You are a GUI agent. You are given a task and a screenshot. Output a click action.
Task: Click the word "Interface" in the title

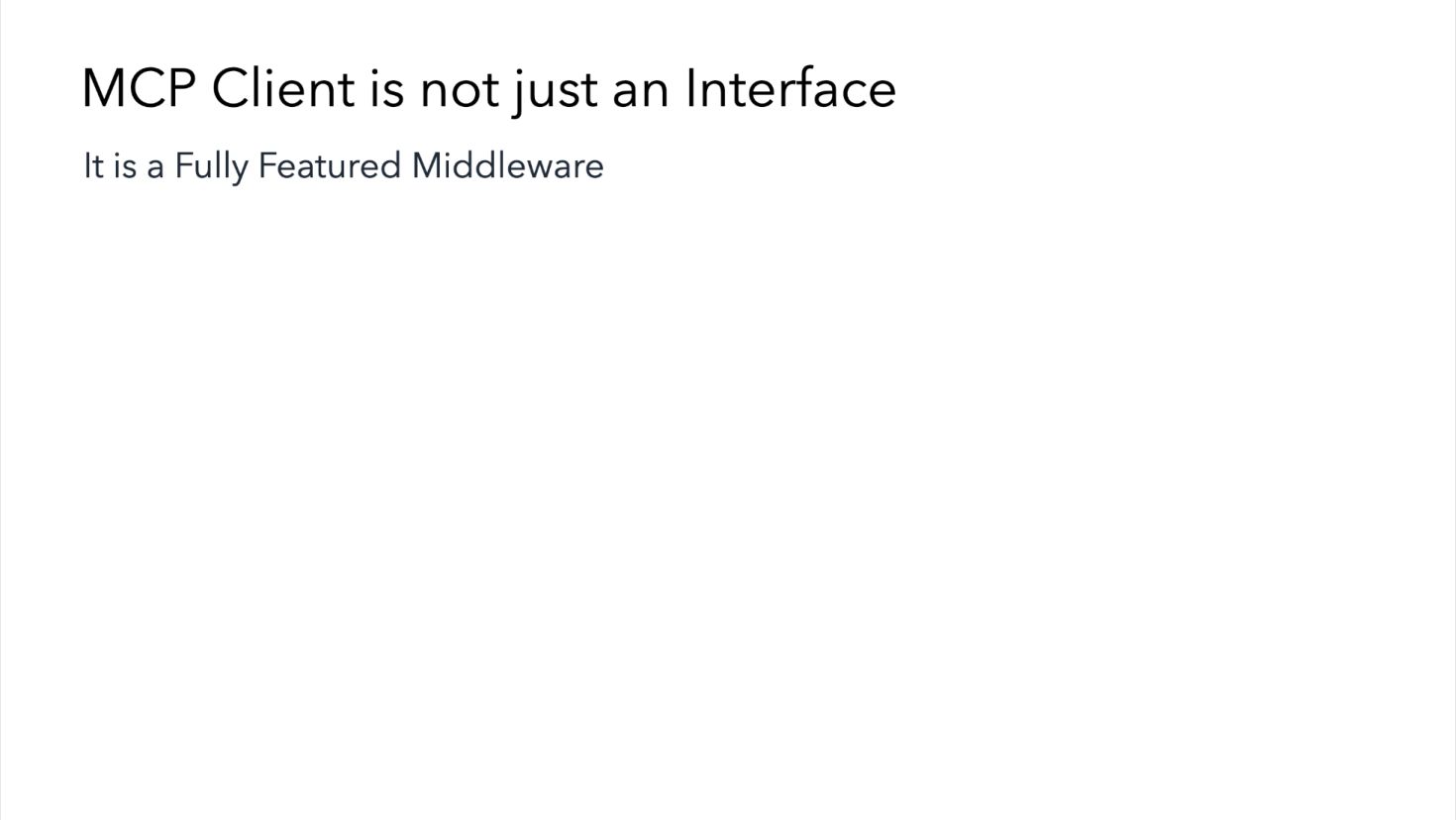[x=790, y=87]
